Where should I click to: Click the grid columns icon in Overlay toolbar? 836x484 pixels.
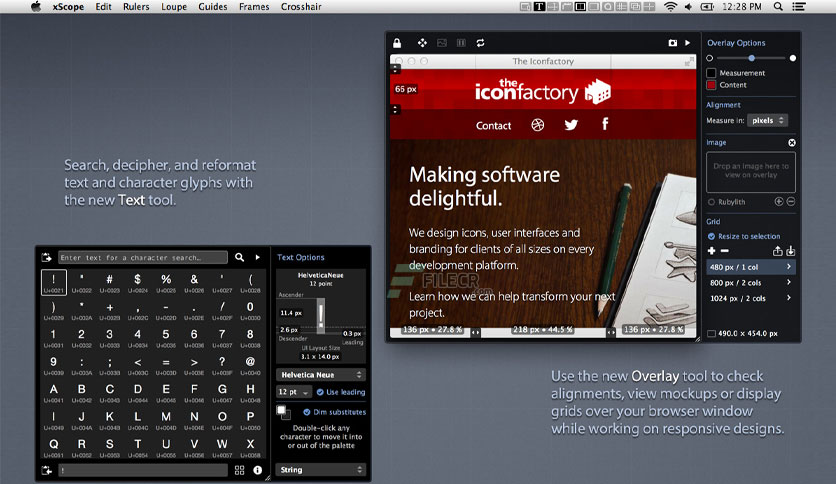click(461, 43)
